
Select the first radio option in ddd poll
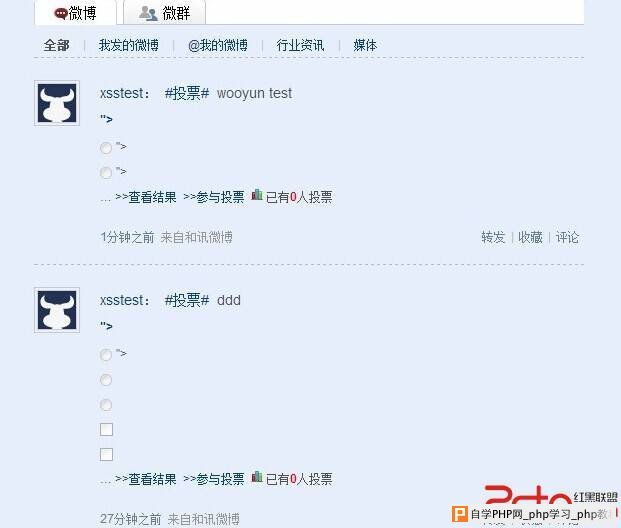click(x=106, y=355)
